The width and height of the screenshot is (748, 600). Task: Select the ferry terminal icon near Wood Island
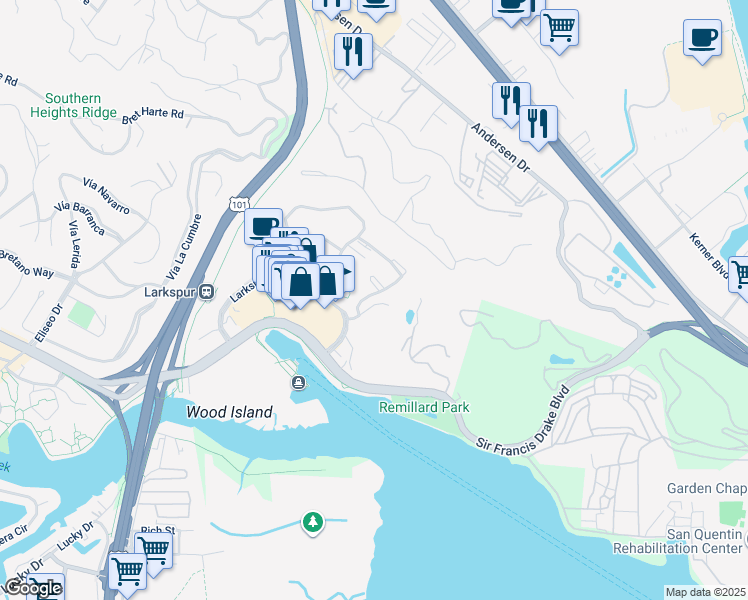point(299,383)
